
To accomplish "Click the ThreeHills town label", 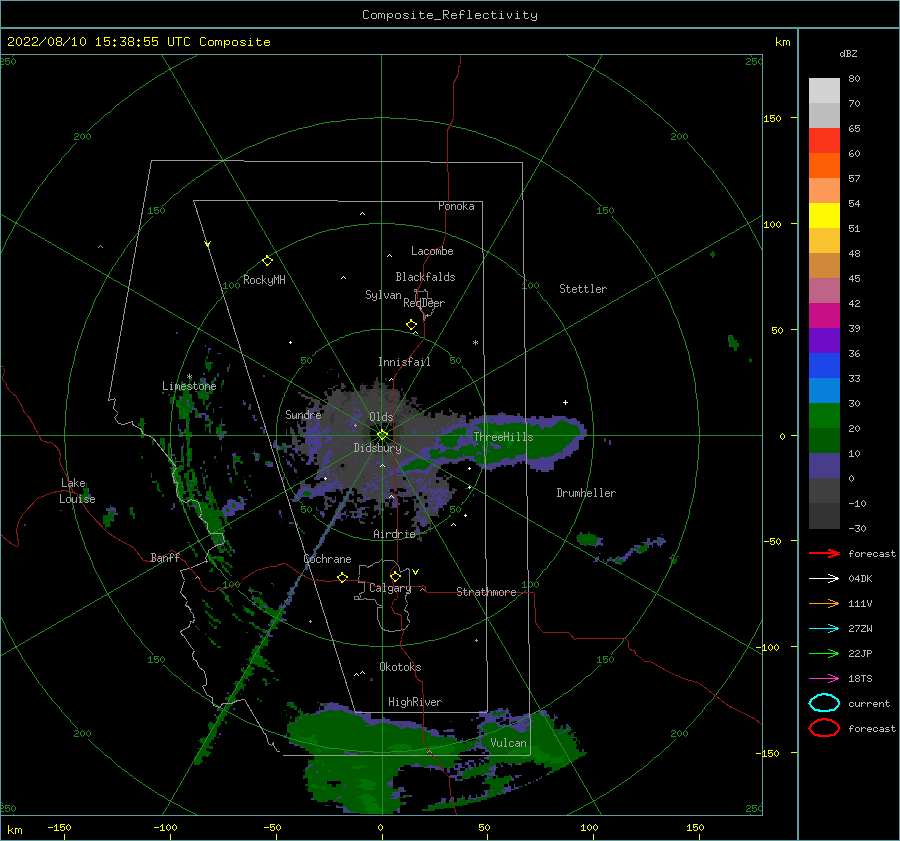I will [503, 437].
